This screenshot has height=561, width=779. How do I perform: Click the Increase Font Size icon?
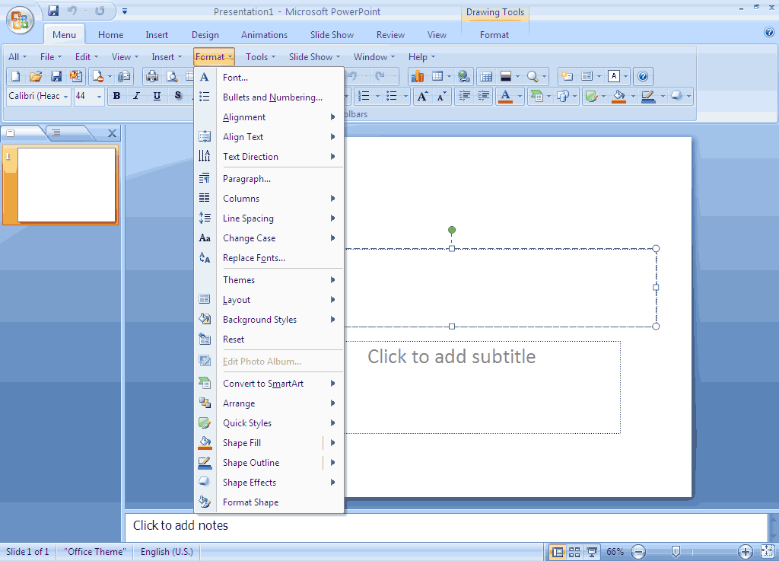click(x=422, y=96)
